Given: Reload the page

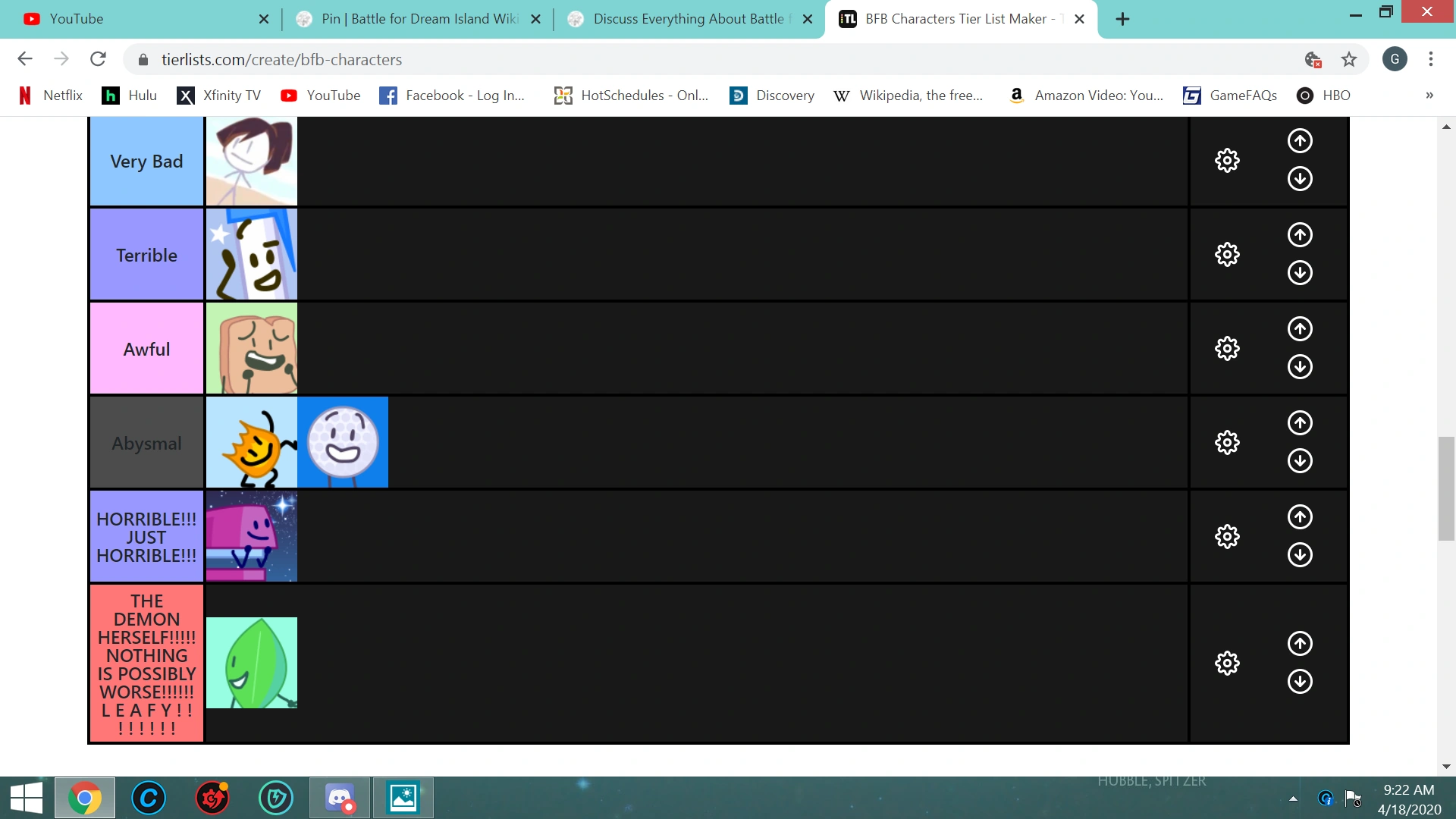Looking at the screenshot, I should [x=98, y=59].
